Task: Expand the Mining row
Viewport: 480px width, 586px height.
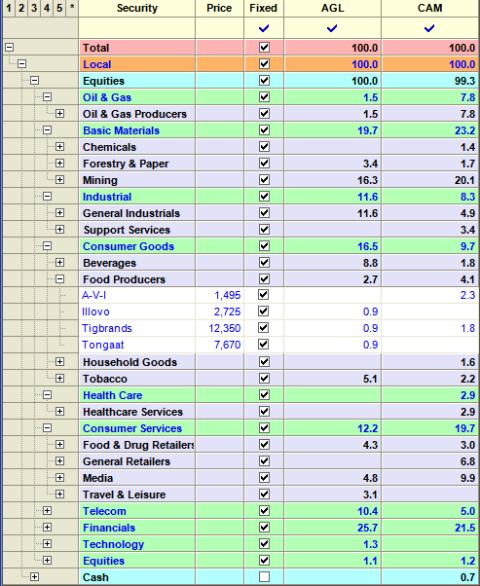Action: coord(59,180)
